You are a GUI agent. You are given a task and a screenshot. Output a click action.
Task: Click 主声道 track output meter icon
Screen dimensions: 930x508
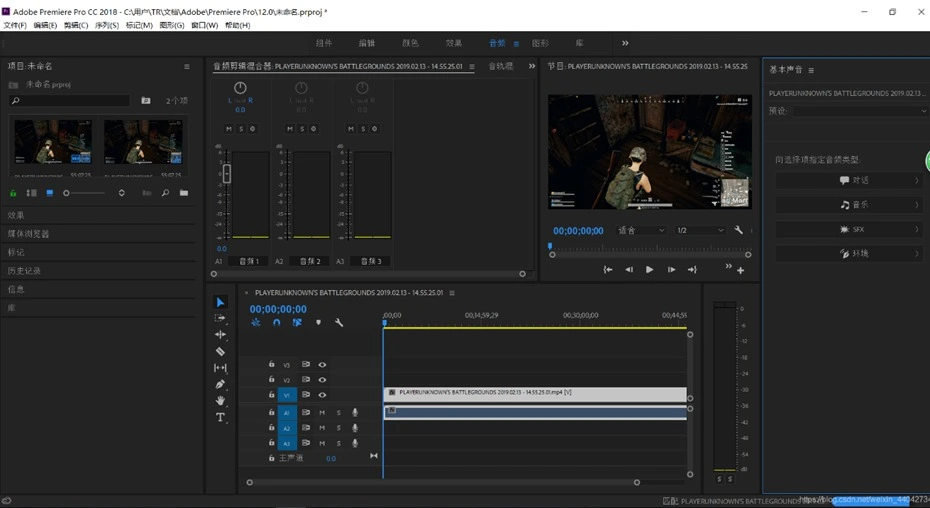pyautogui.click(x=374, y=456)
